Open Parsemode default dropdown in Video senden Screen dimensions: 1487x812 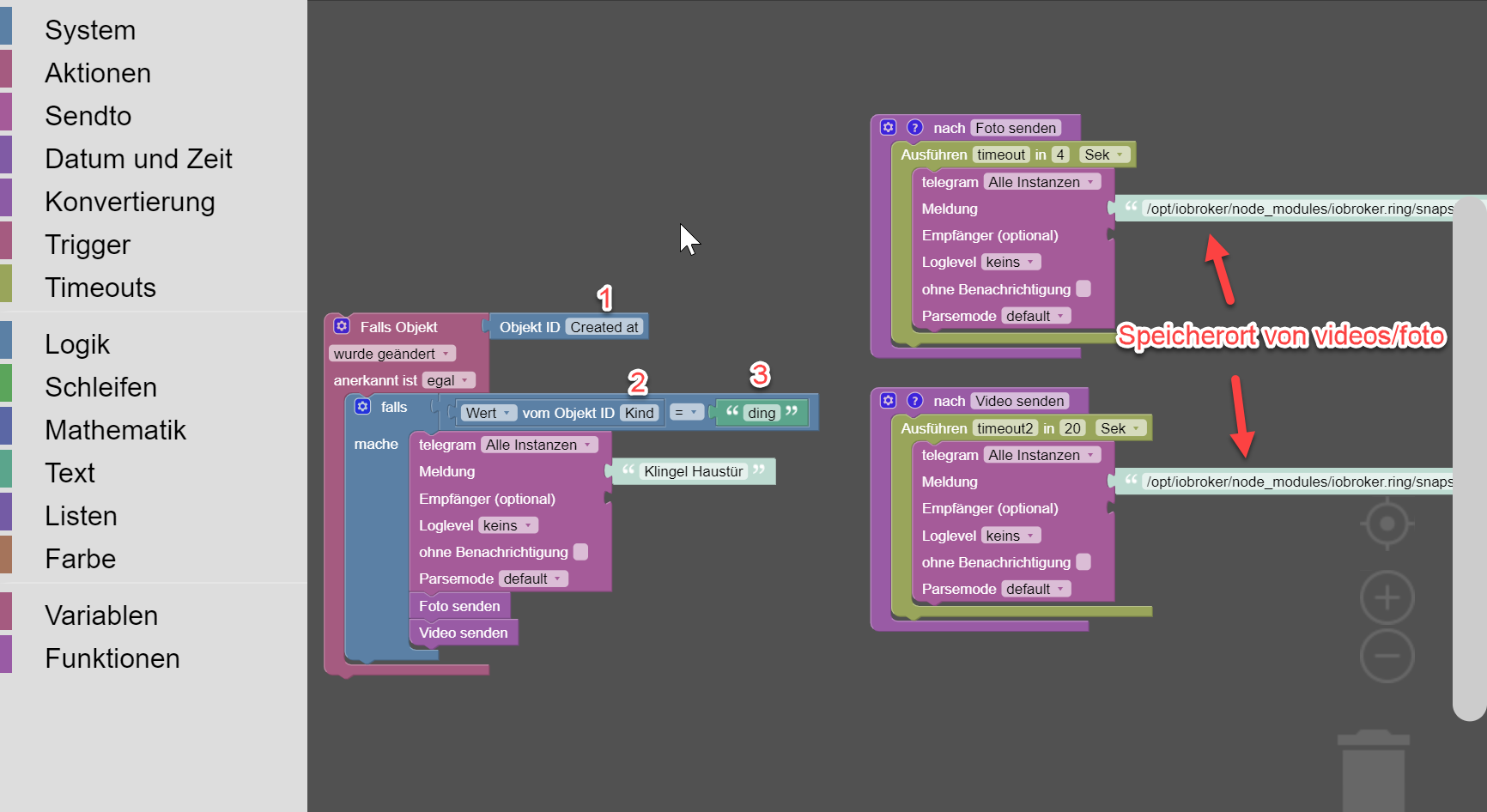click(x=1035, y=589)
